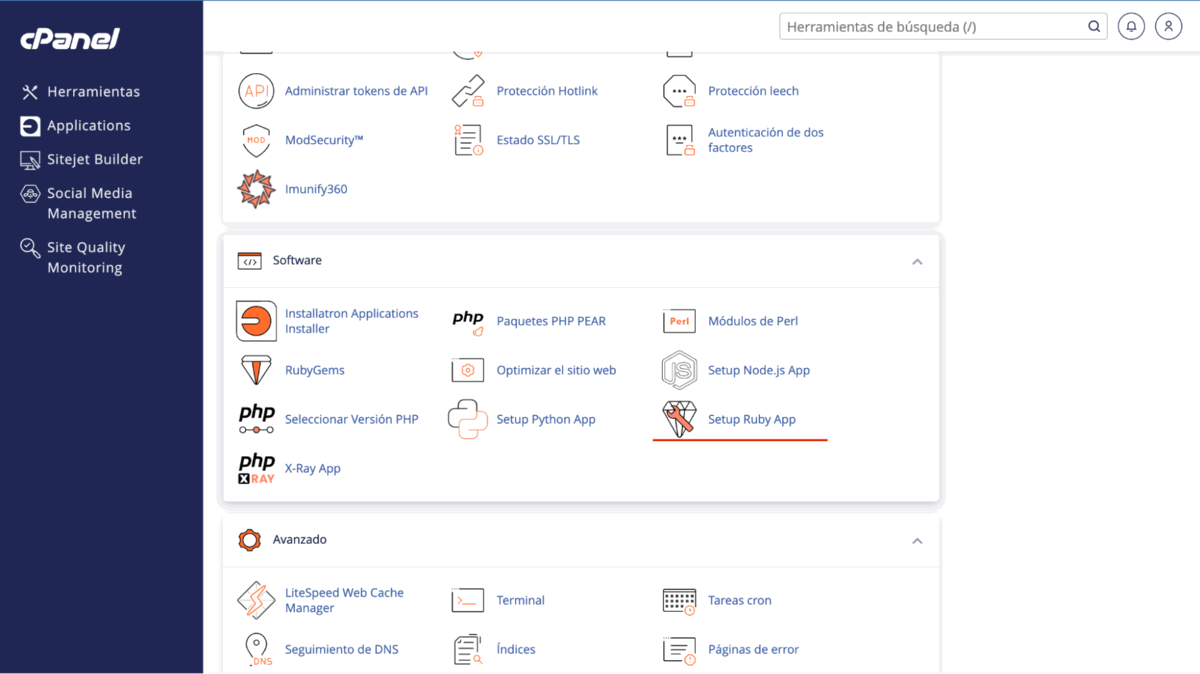This screenshot has height=674, width=1200.
Task: Click the Protección Hotlink icon
Action: [x=468, y=91]
